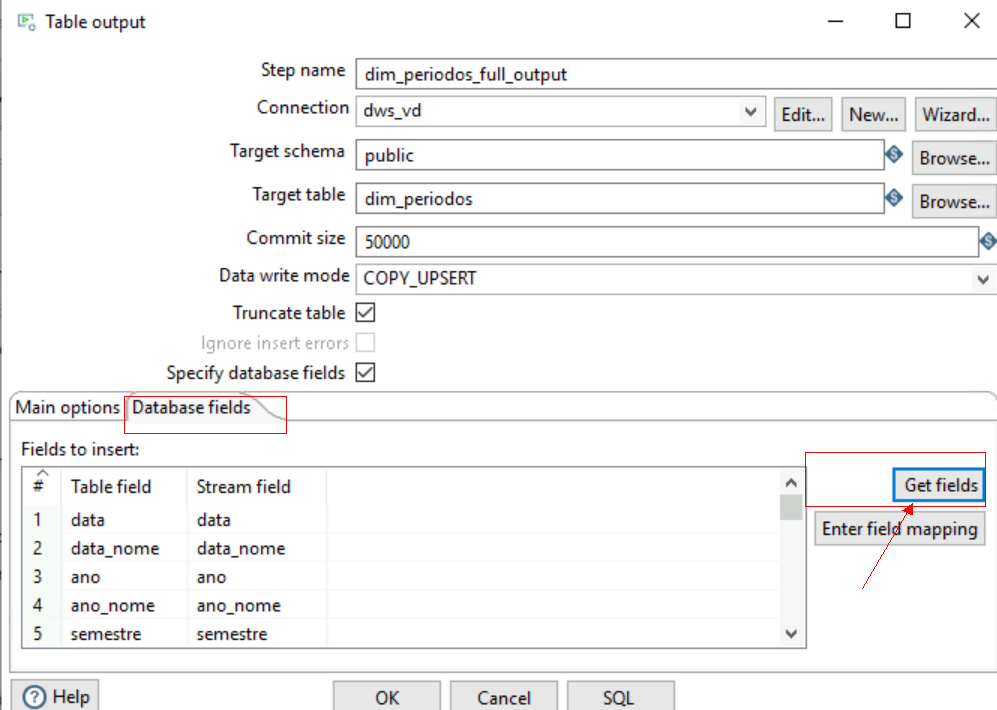Screen dimensions: 997x710
Task: Click the Table output window icon
Action: coord(26,22)
